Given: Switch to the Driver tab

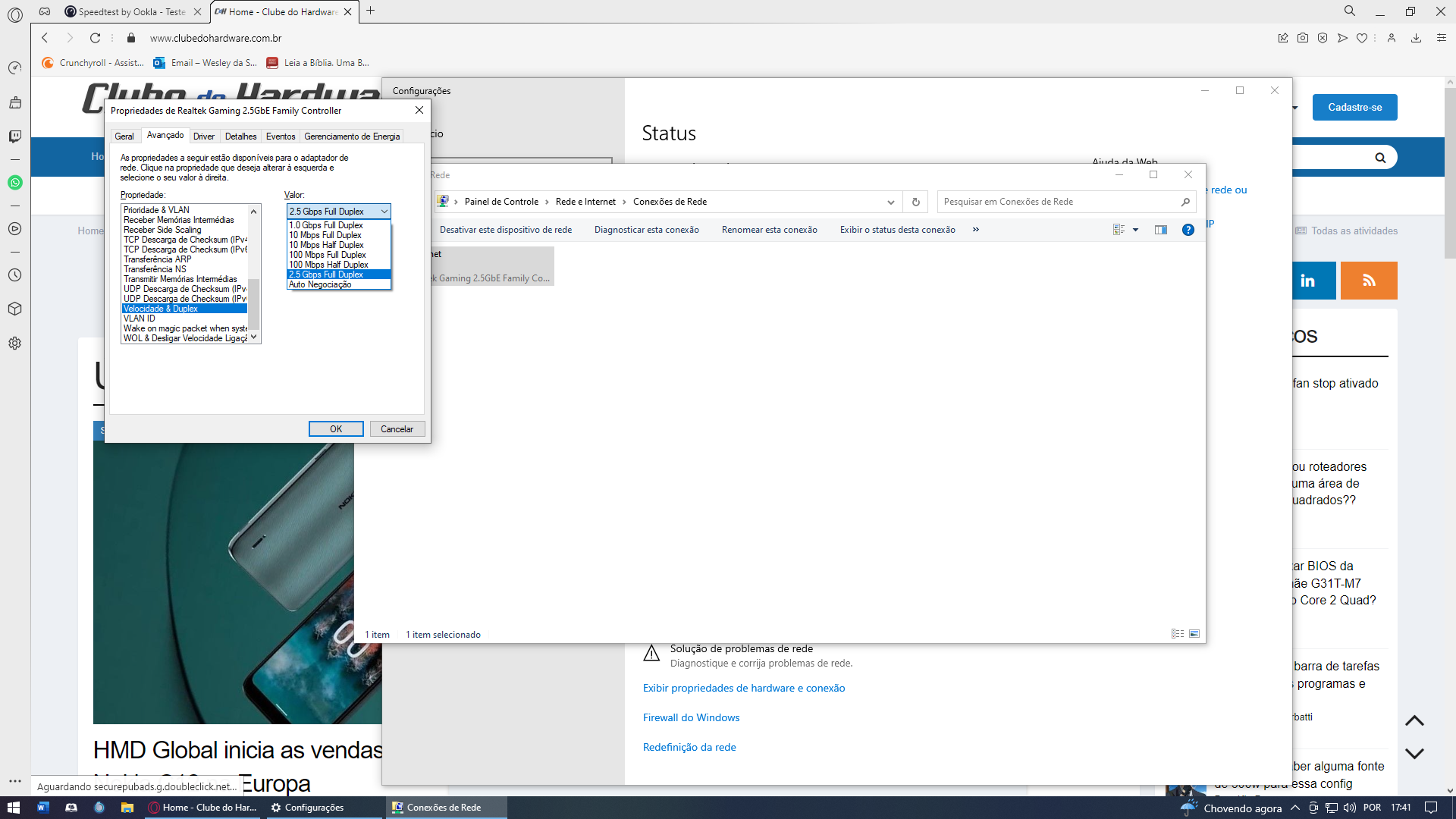Looking at the screenshot, I should [204, 136].
